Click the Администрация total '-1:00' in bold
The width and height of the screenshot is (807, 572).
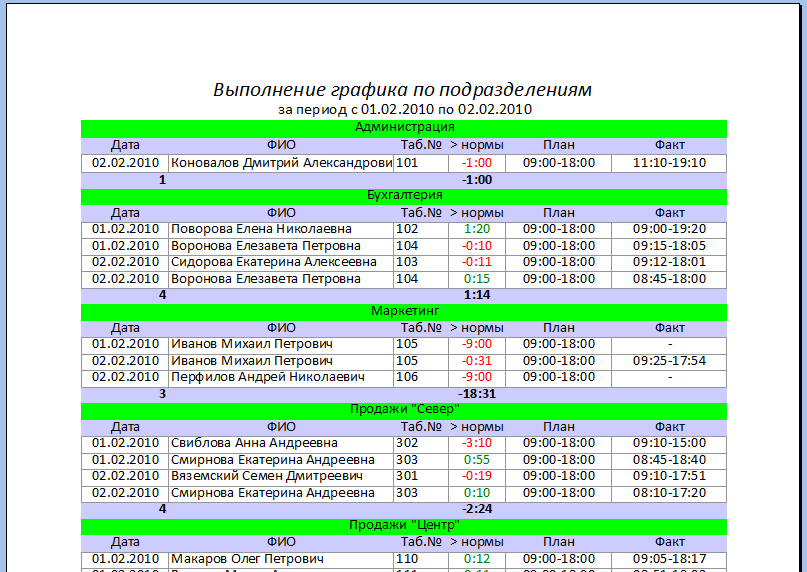(477, 180)
